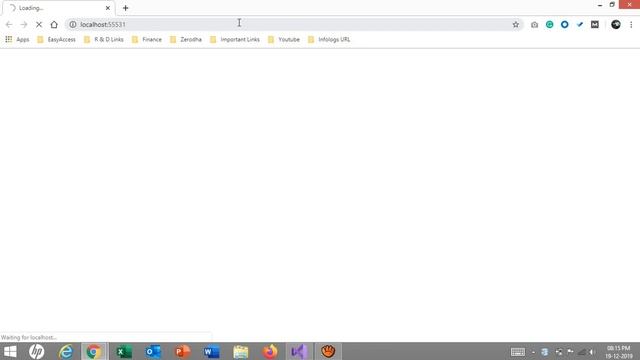Open PowerPoint from the taskbar
The image size is (640, 360).
click(182, 351)
